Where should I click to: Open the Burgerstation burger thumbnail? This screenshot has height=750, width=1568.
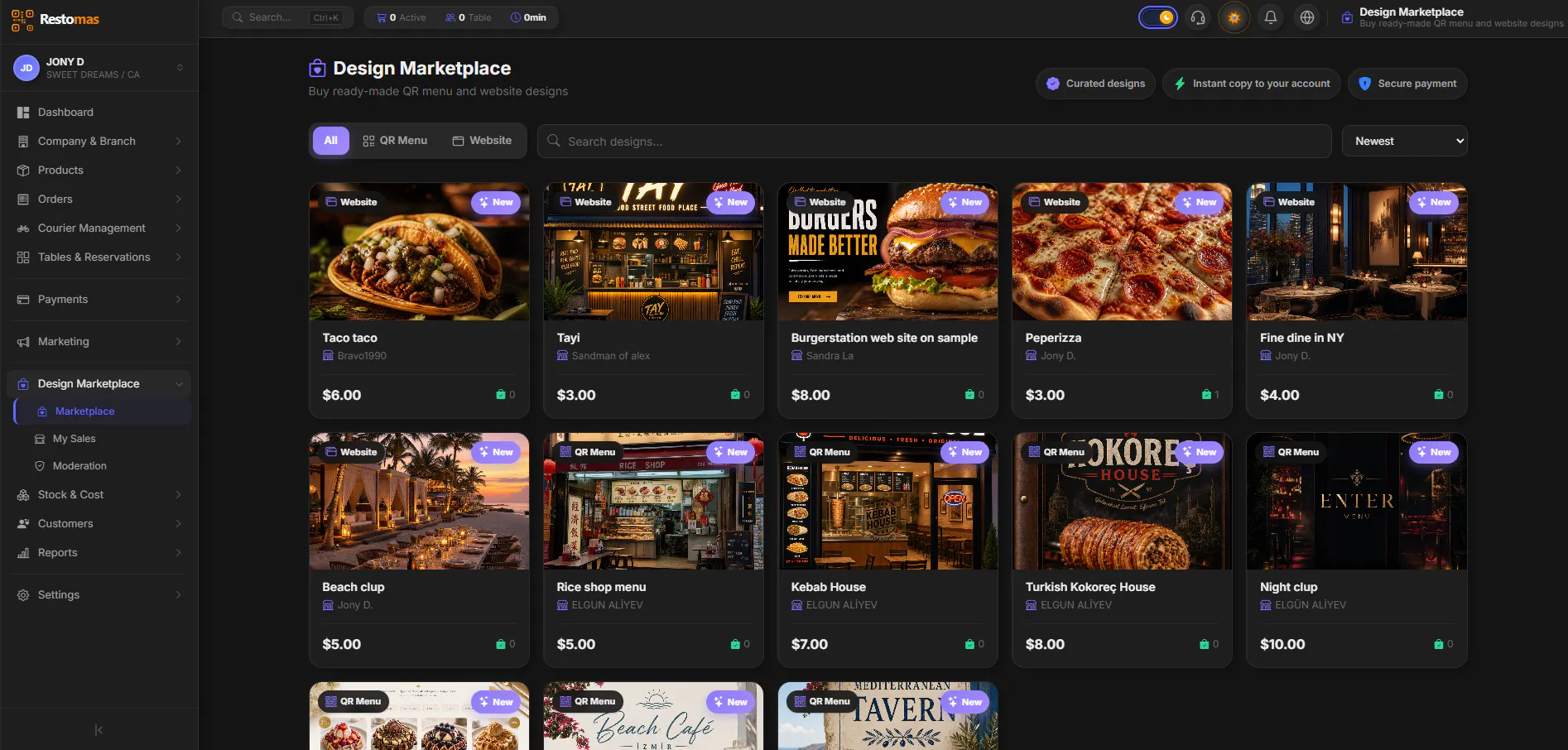click(887, 252)
